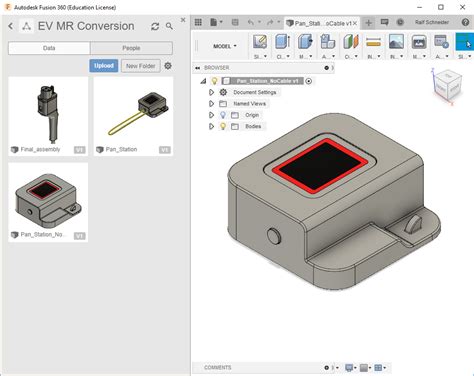Screen dimensions: 474x376
Task: Click the New Folder button
Action: [141, 66]
